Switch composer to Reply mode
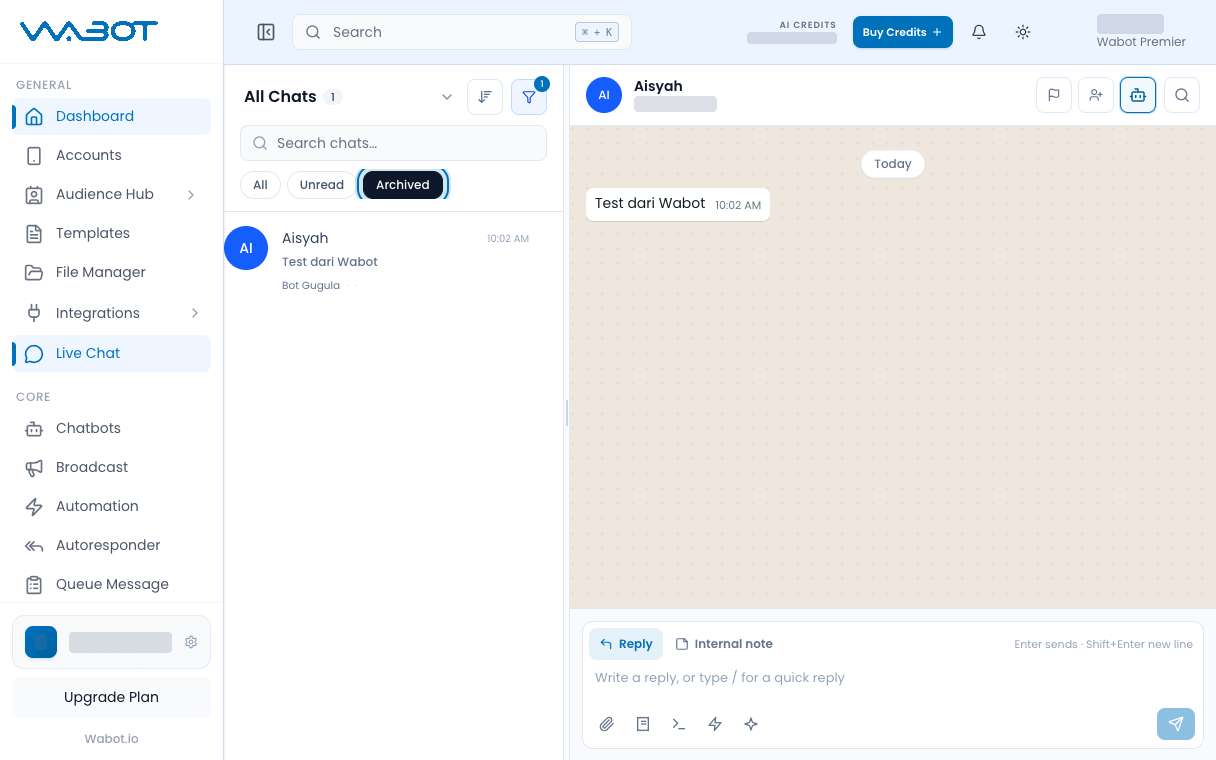The image size is (1216, 760). (626, 644)
